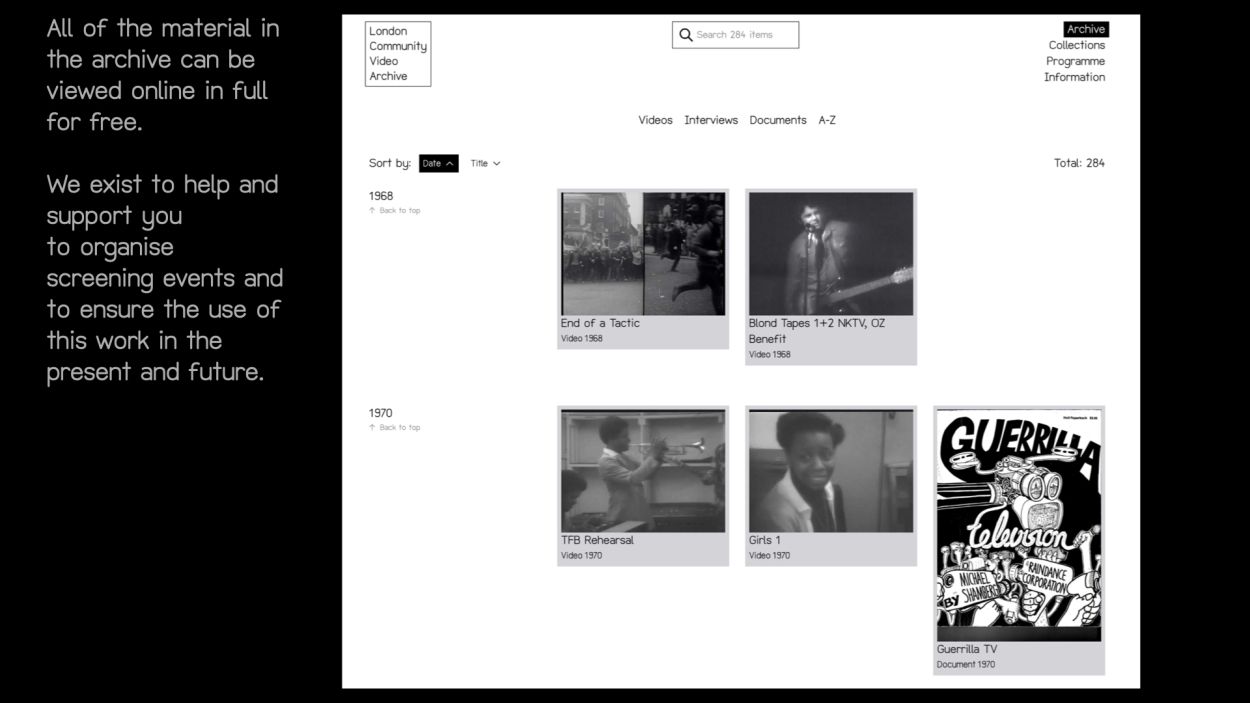This screenshot has width=1250, height=703.
Task: Click Back to top under 1970
Action: coord(395,428)
